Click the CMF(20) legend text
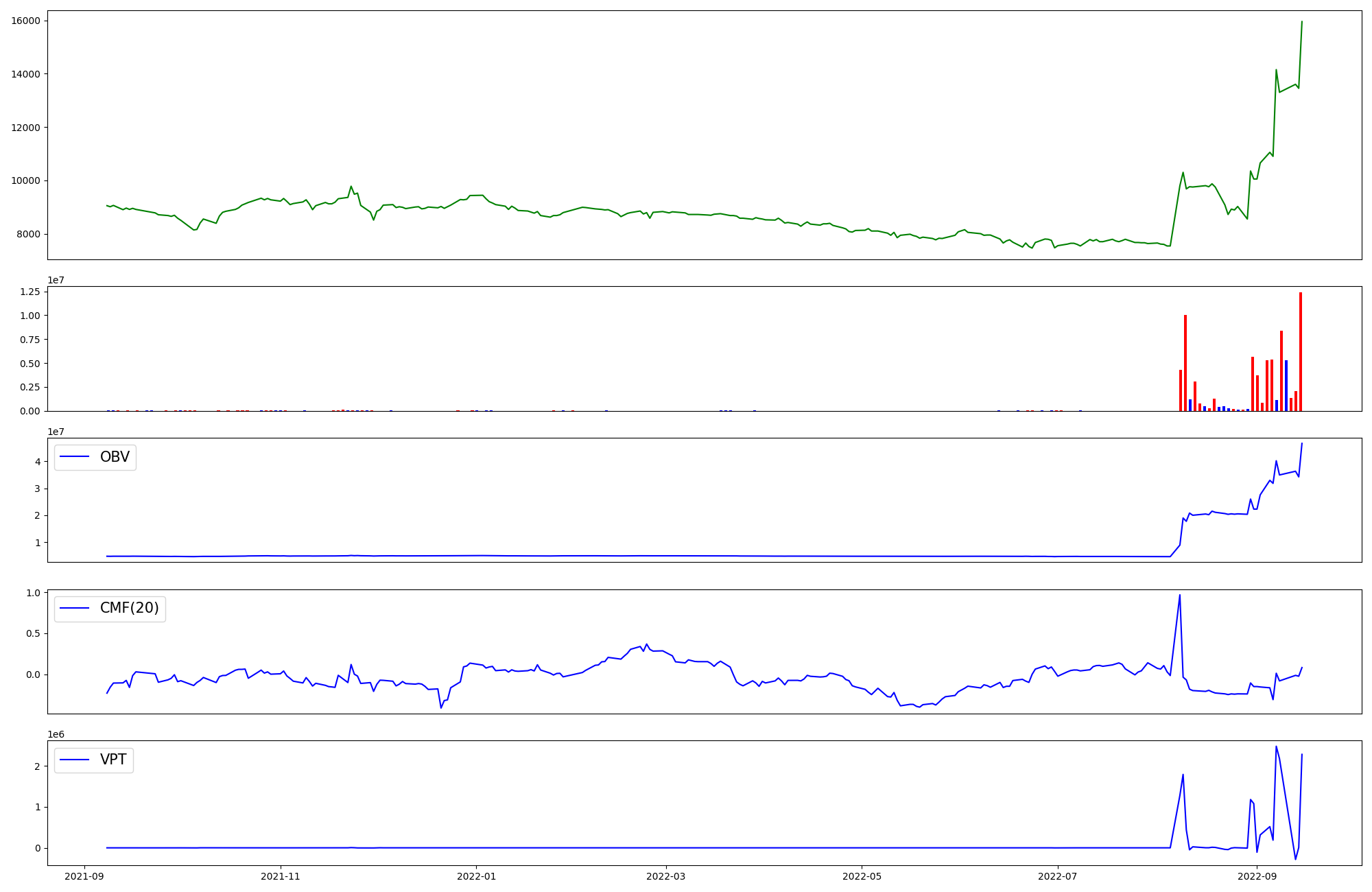Screen dimensions: 1372x892 (129, 609)
